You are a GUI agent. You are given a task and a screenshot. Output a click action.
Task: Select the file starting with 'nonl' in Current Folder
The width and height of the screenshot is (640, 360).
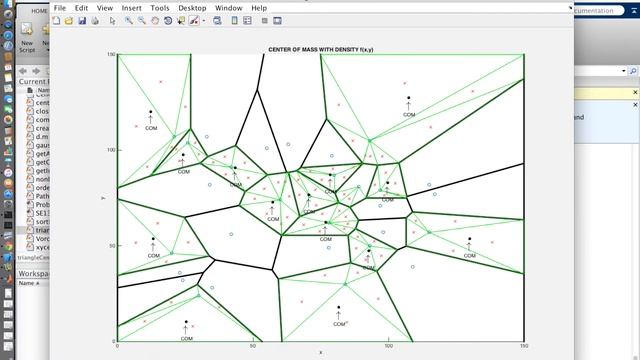click(x=38, y=179)
